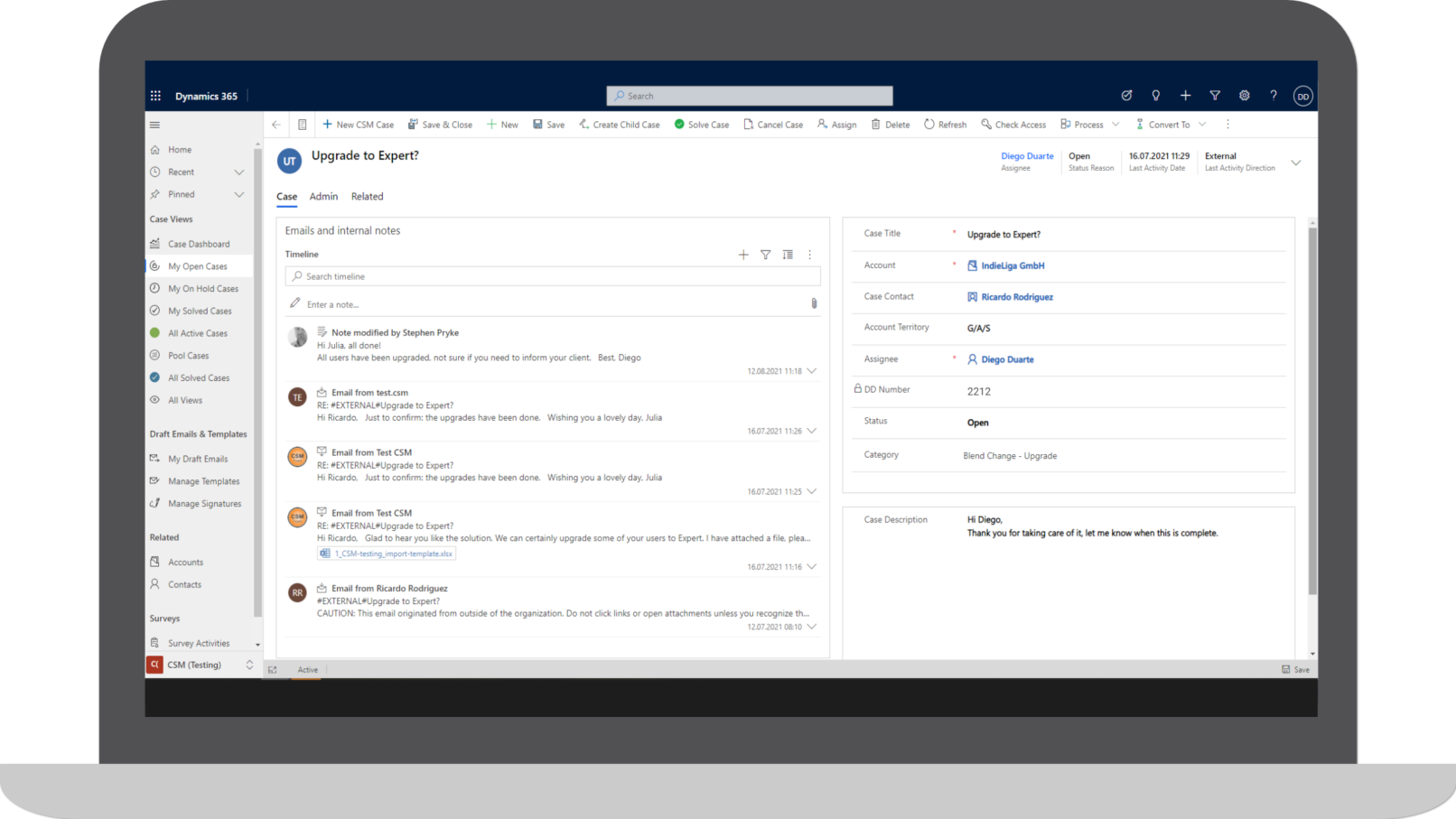
Task: Open the Process dropdown in toolbar
Action: point(1089,125)
